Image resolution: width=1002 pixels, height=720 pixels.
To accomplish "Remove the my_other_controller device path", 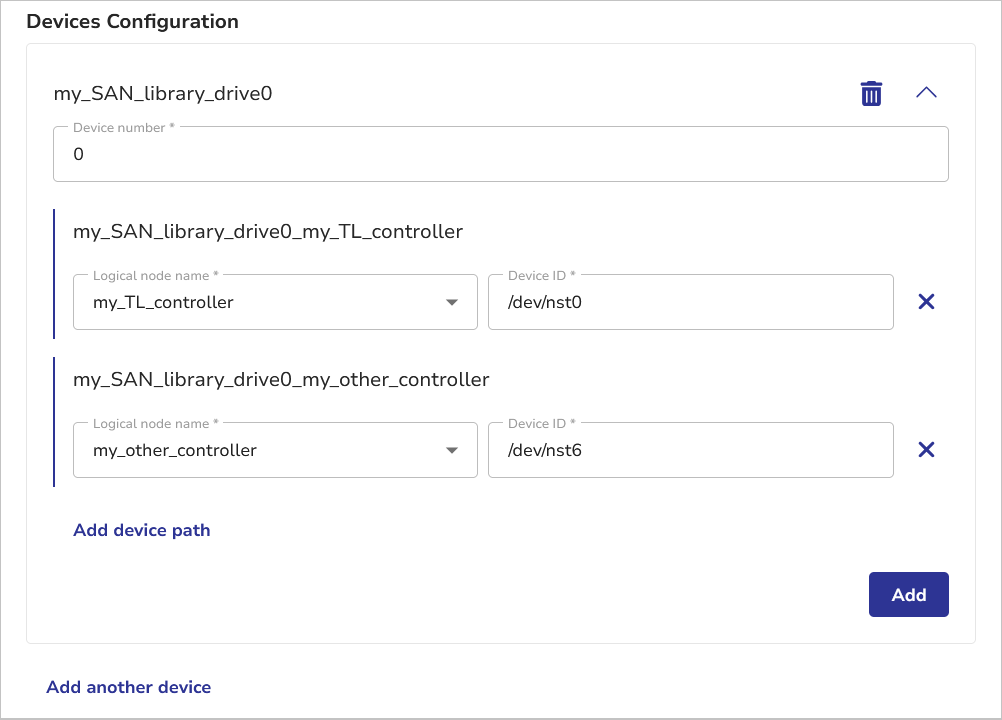I will [x=926, y=450].
